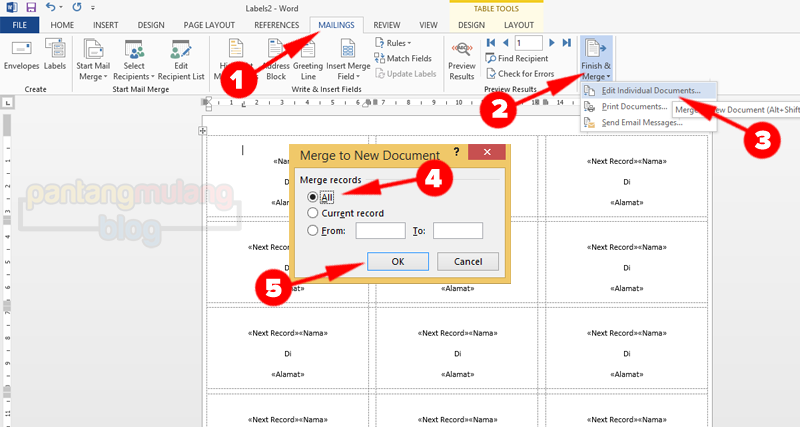This screenshot has height=427, width=800.
Task: Click the record number field
Action: coord(529,43)
